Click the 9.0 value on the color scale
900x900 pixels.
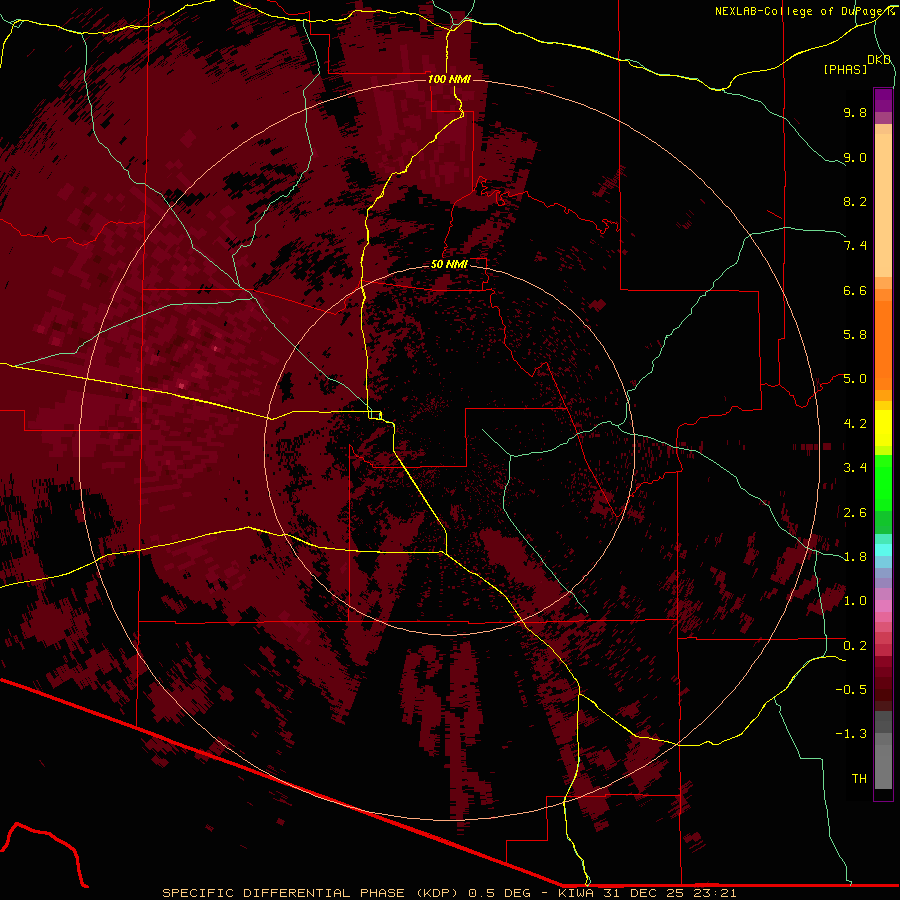pos(855,157)
